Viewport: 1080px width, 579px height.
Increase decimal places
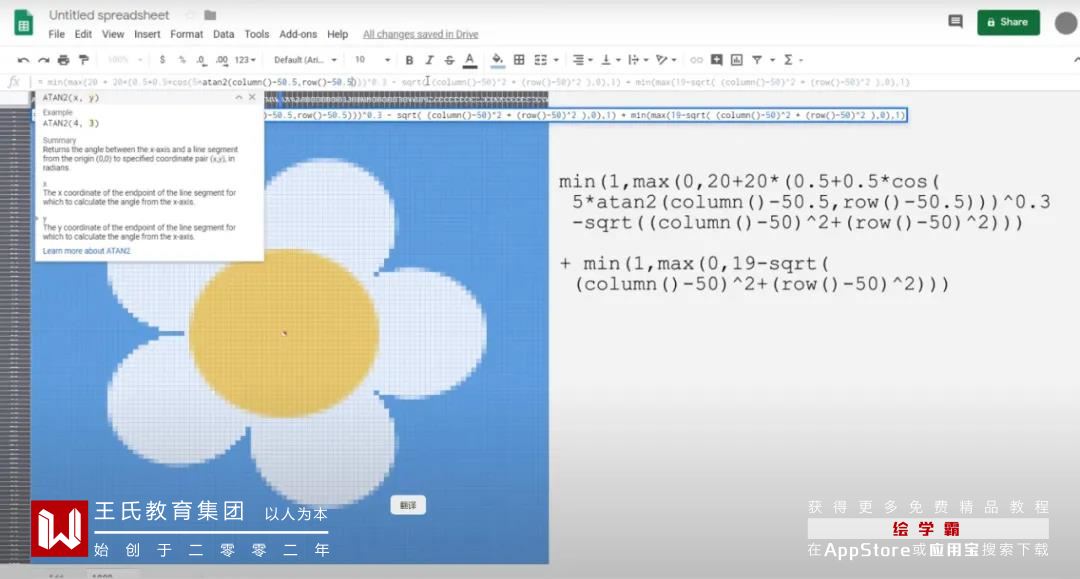coord(222,61)
